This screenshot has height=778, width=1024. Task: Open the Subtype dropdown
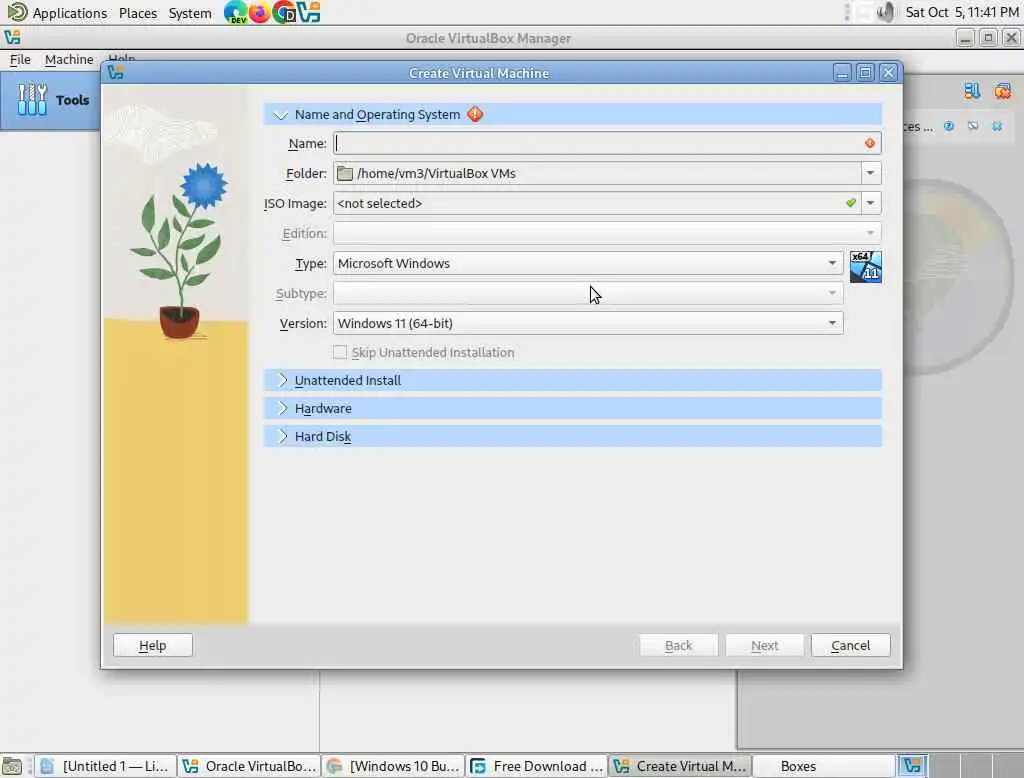pyautogui.click(x=588, y=293)
